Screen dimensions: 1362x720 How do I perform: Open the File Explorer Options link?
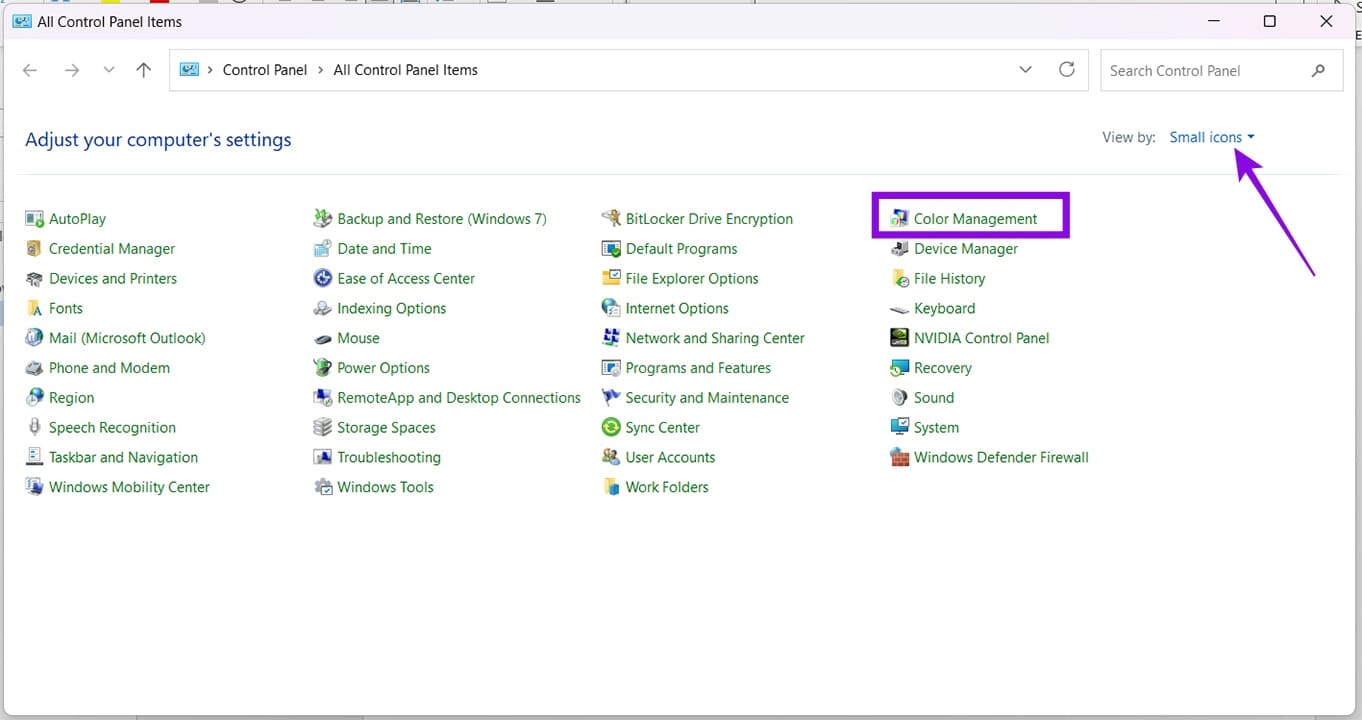692,279
